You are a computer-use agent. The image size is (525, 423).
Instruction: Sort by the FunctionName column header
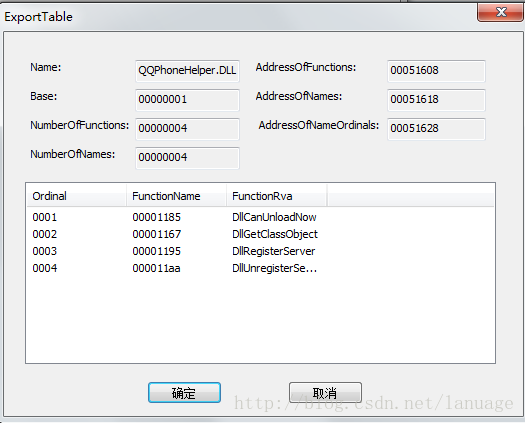(176, 196)
